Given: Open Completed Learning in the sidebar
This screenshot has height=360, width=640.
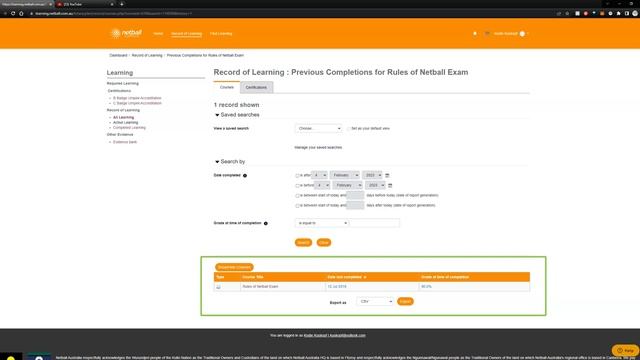Looking at the screenshot, I should pos(129,128).
